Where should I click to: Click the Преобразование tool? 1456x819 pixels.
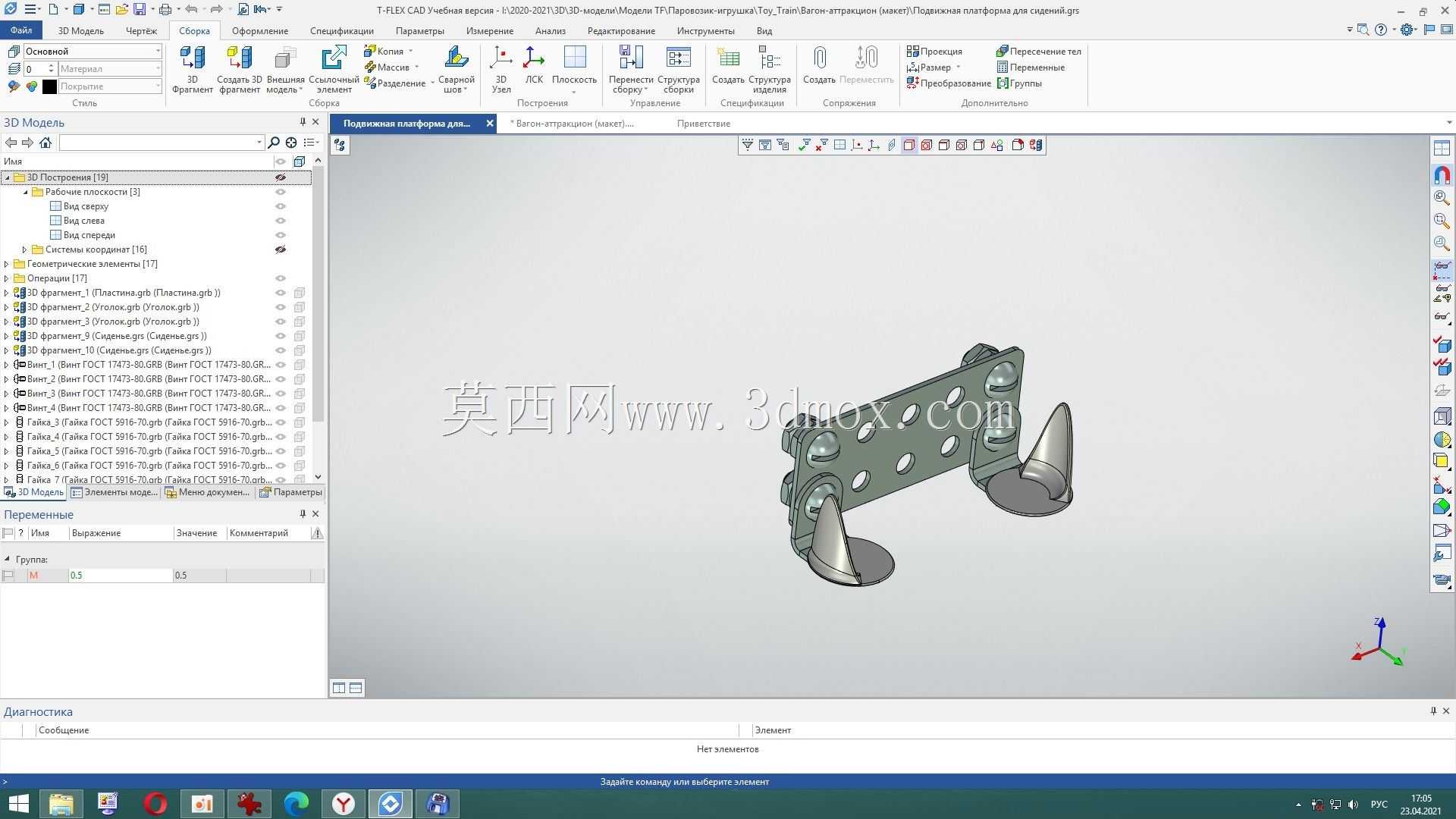[949, 83]
